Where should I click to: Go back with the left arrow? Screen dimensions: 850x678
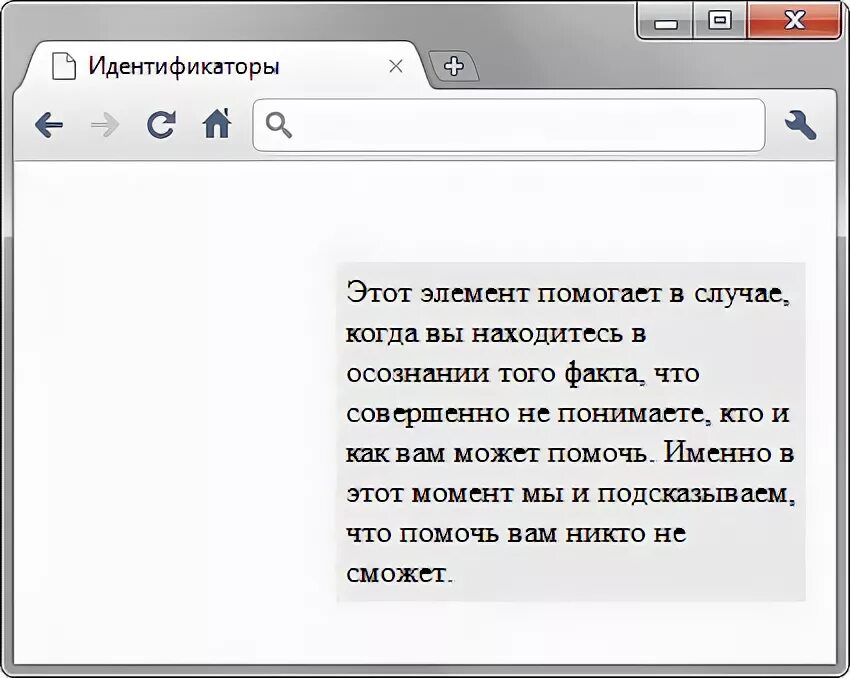(49, 126)
